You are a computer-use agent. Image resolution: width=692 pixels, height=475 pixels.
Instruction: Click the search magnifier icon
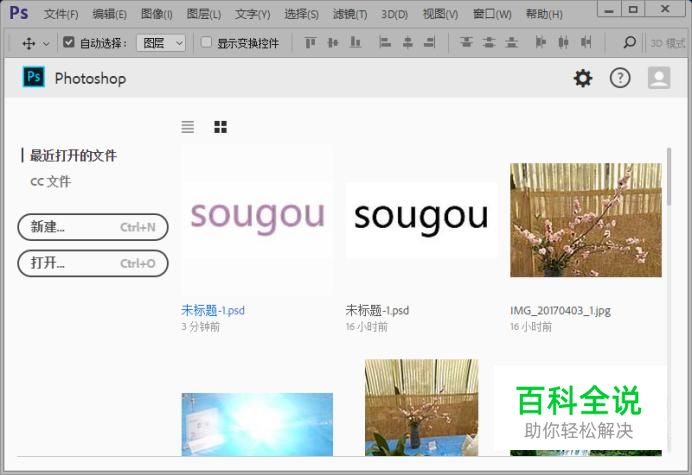coord(629,43)
